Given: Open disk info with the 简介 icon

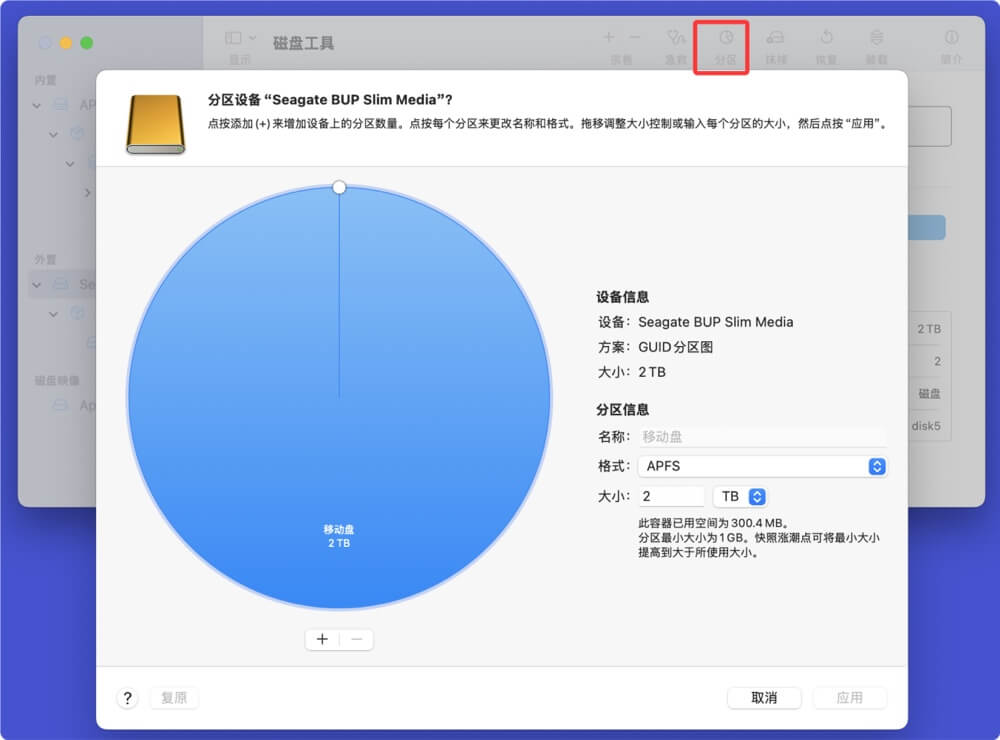Looking at the screenshot, I should [950, 38].
